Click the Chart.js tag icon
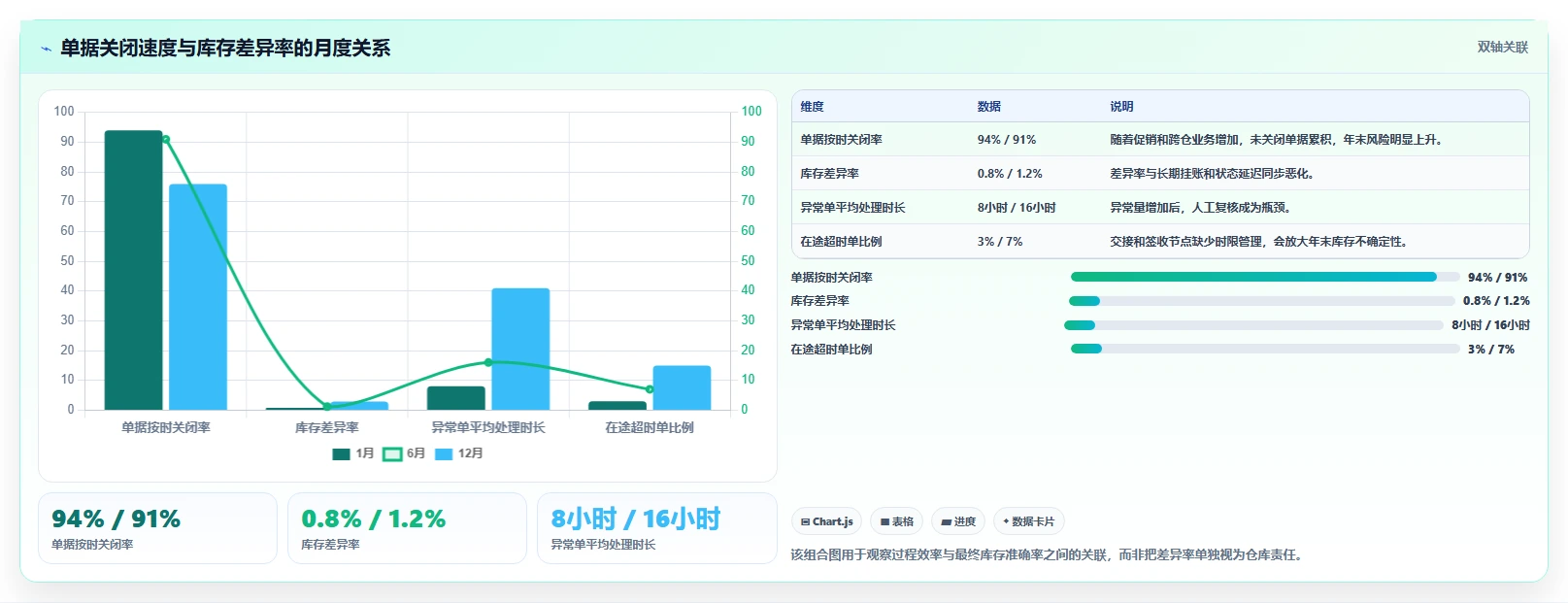 pos(805,521)
